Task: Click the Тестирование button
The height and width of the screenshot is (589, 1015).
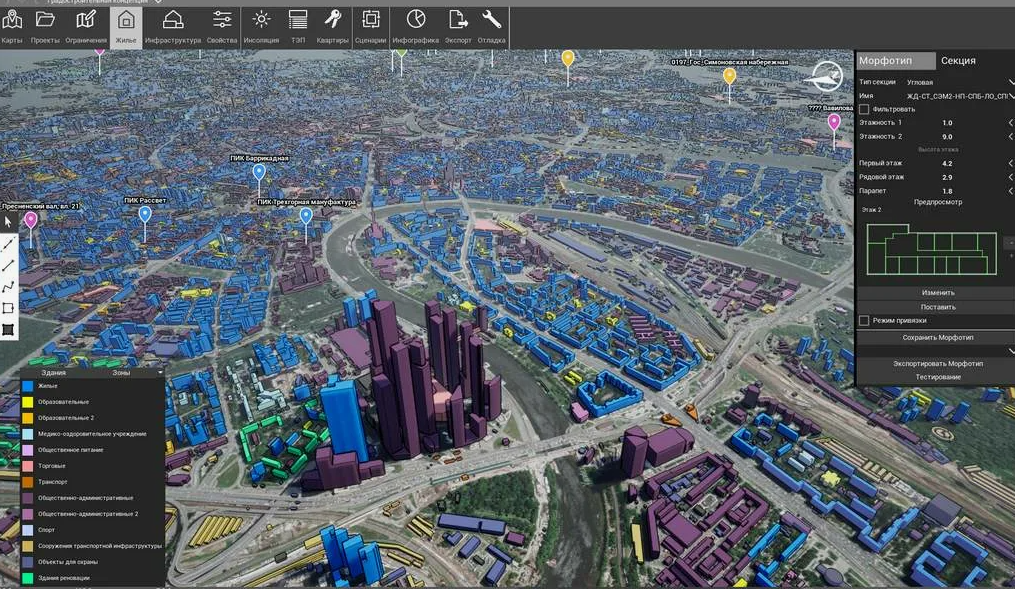Action: point(937,377)
